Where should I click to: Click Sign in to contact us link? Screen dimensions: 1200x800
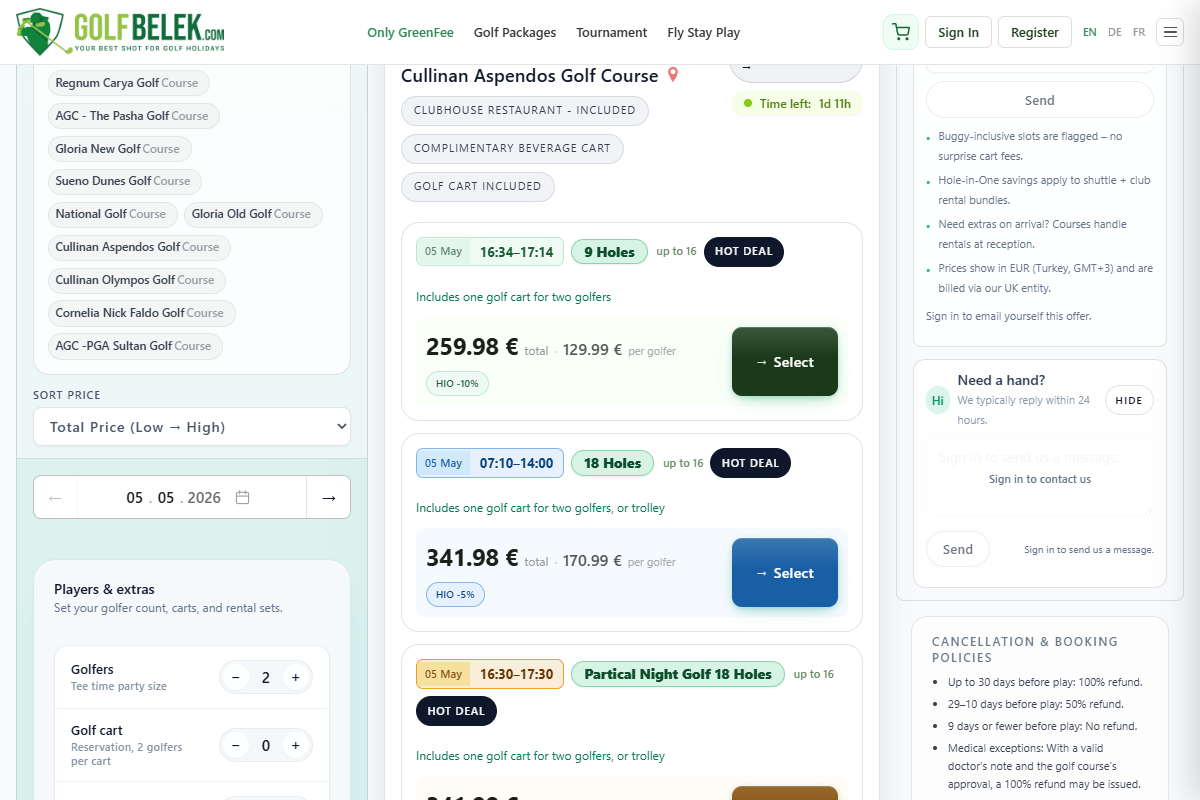[x=1040, y=479]
